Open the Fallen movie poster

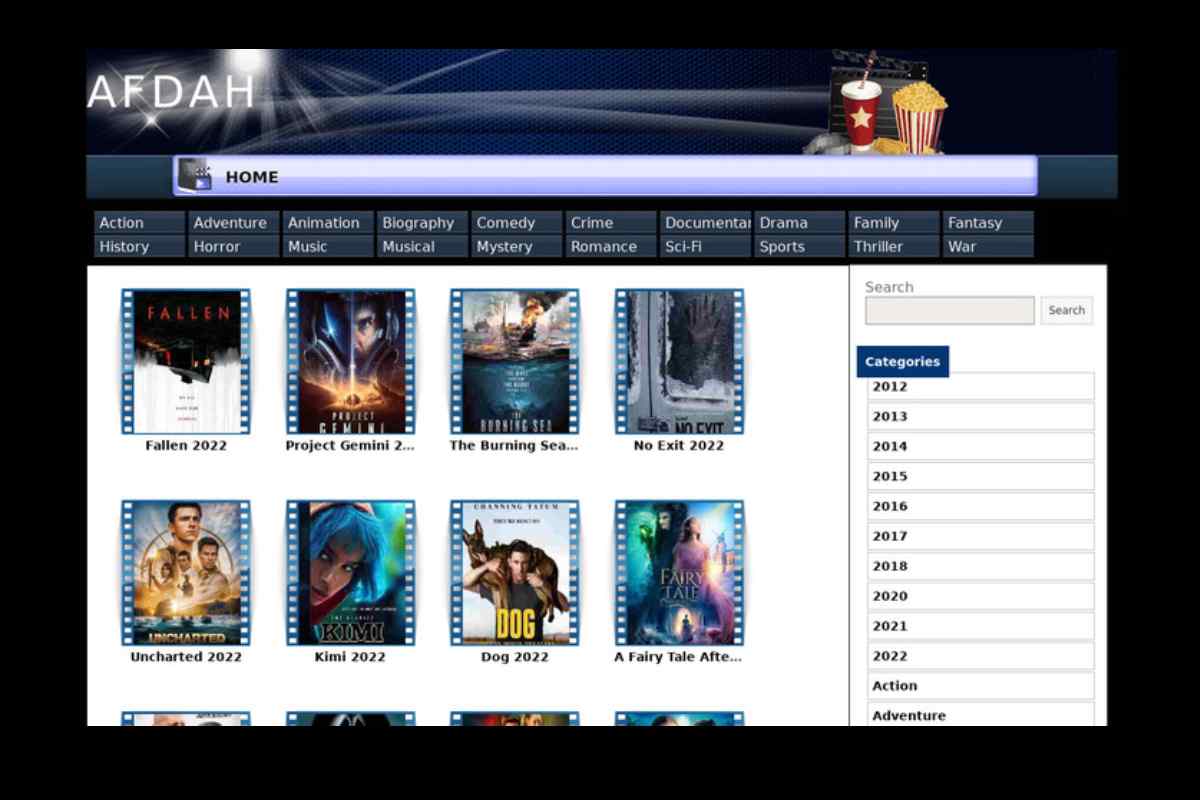[x=186, y=362]
